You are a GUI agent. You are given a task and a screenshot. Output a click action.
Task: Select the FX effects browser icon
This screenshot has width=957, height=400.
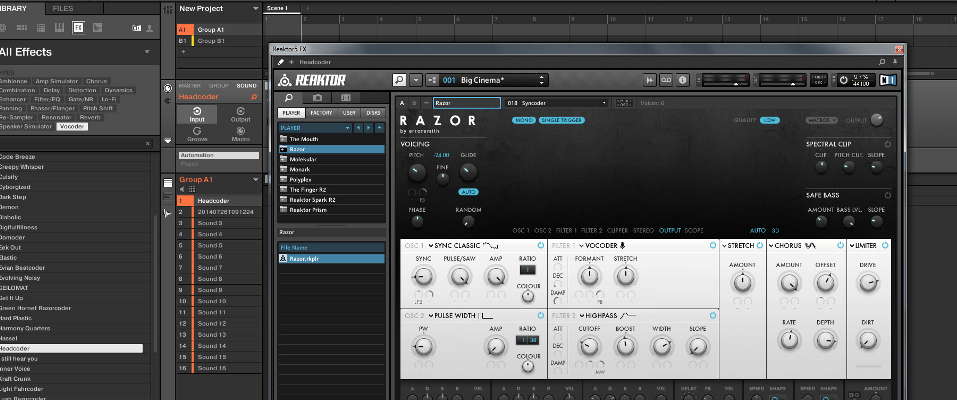point(78,27)
